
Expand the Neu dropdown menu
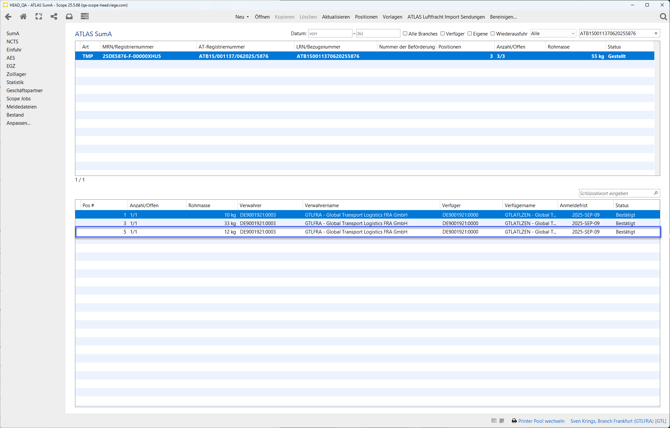coord(242,17)
